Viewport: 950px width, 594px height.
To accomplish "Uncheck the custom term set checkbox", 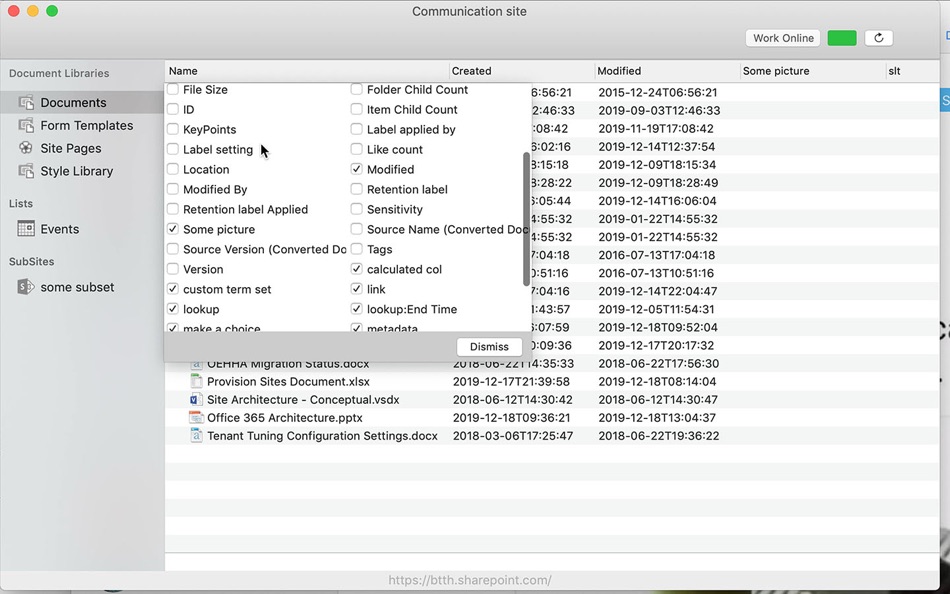I will 173,289.
